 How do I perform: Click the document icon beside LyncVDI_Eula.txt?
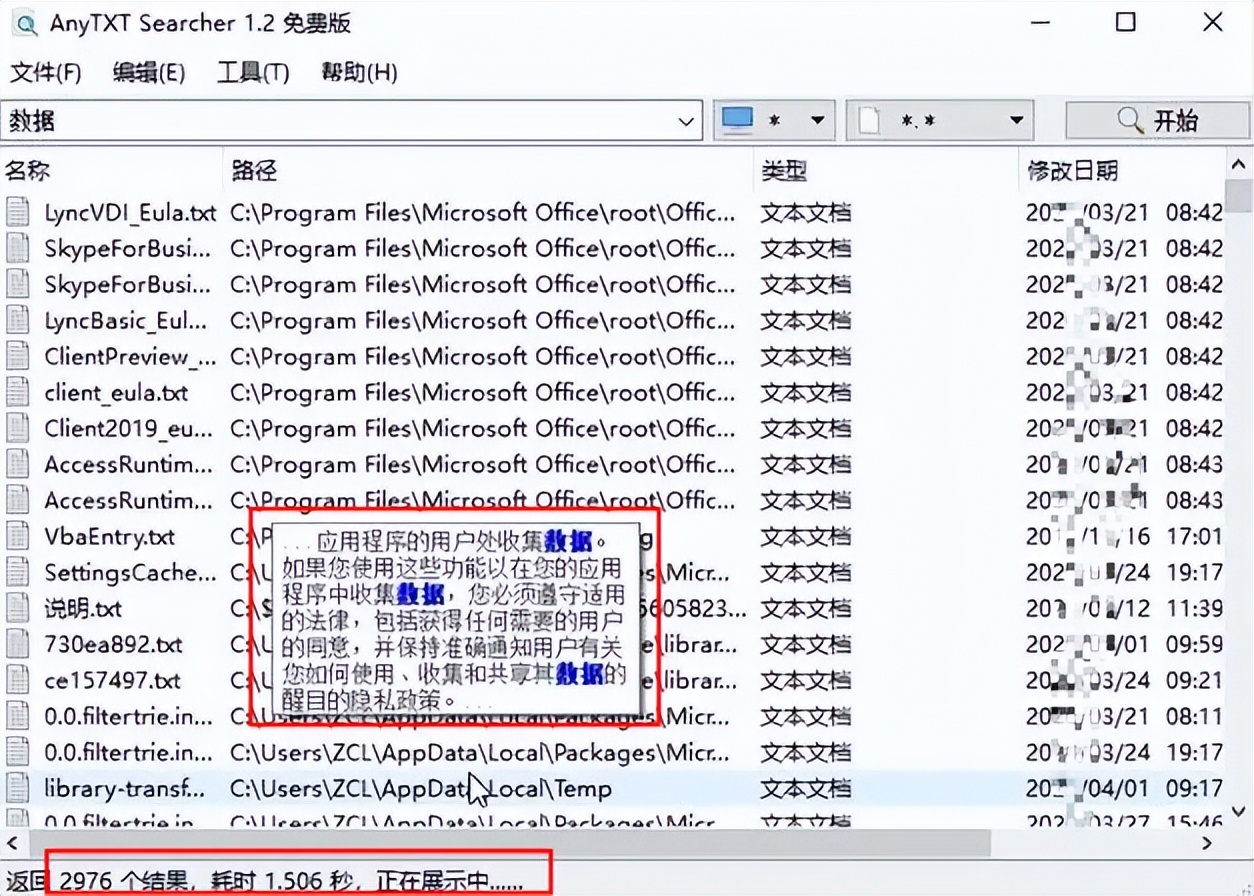(x=17, y=212)
